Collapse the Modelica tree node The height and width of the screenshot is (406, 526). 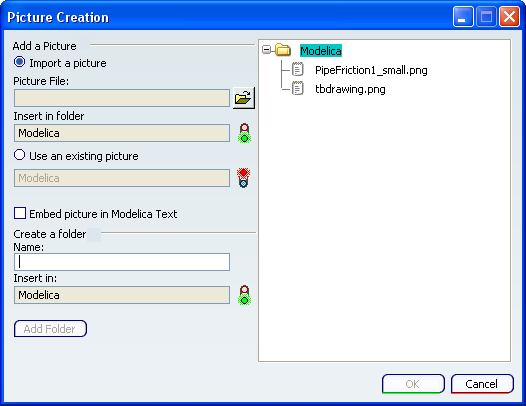click(x=267, y=50)
